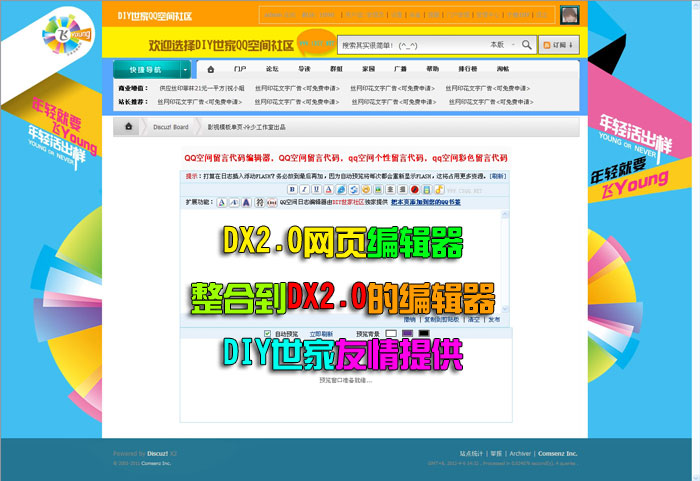The width and height of the screenshot is (700, 481).
Task: Click the 站点统计 footer link
Action: pos(471,453)
